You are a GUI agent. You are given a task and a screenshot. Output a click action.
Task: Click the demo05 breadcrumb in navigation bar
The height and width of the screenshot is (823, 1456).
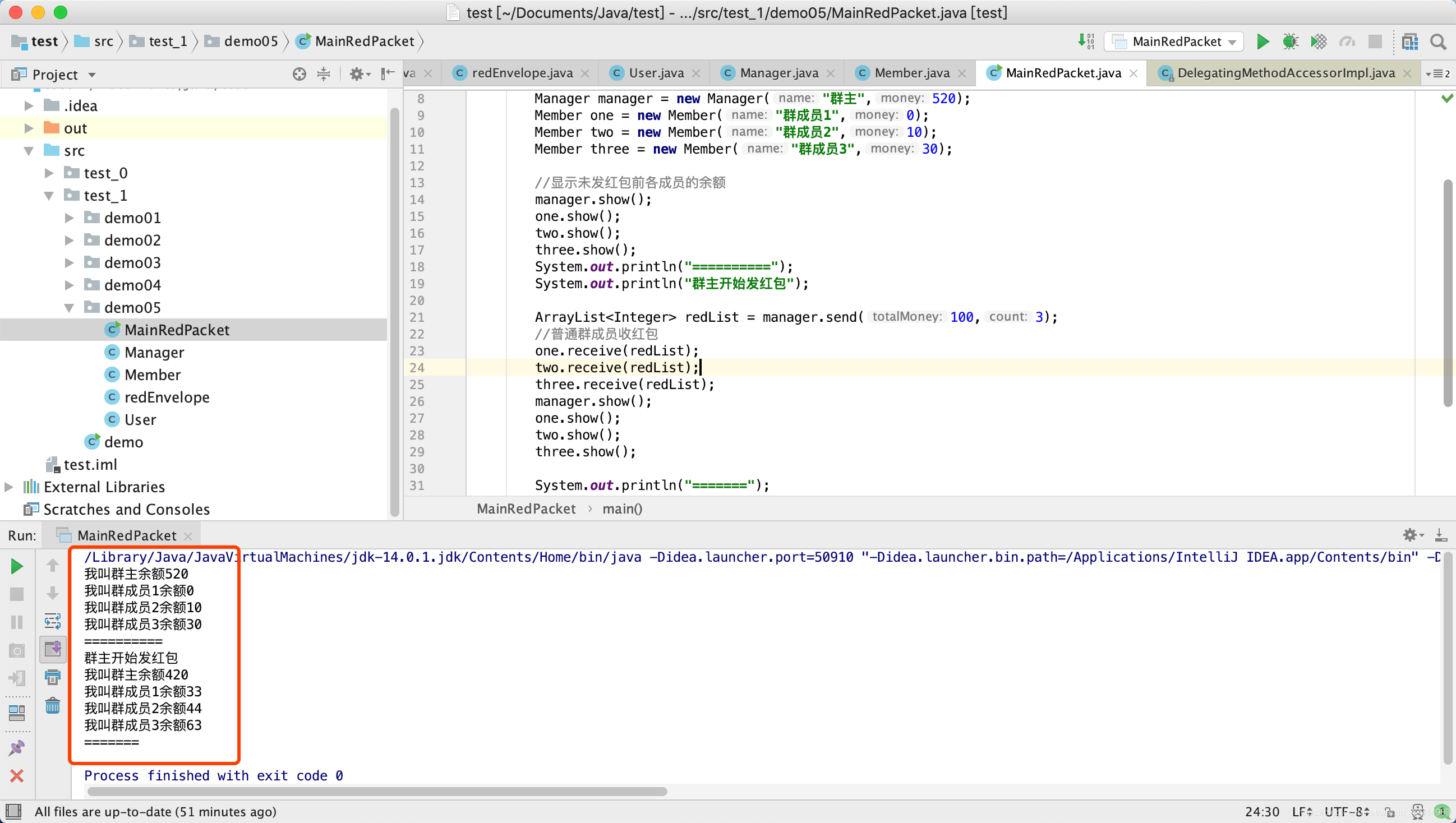pyautogui.click(x=241, y=41)
